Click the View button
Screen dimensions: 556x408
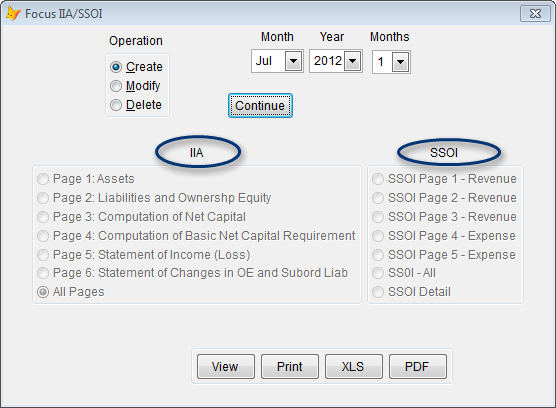point(226,367)
